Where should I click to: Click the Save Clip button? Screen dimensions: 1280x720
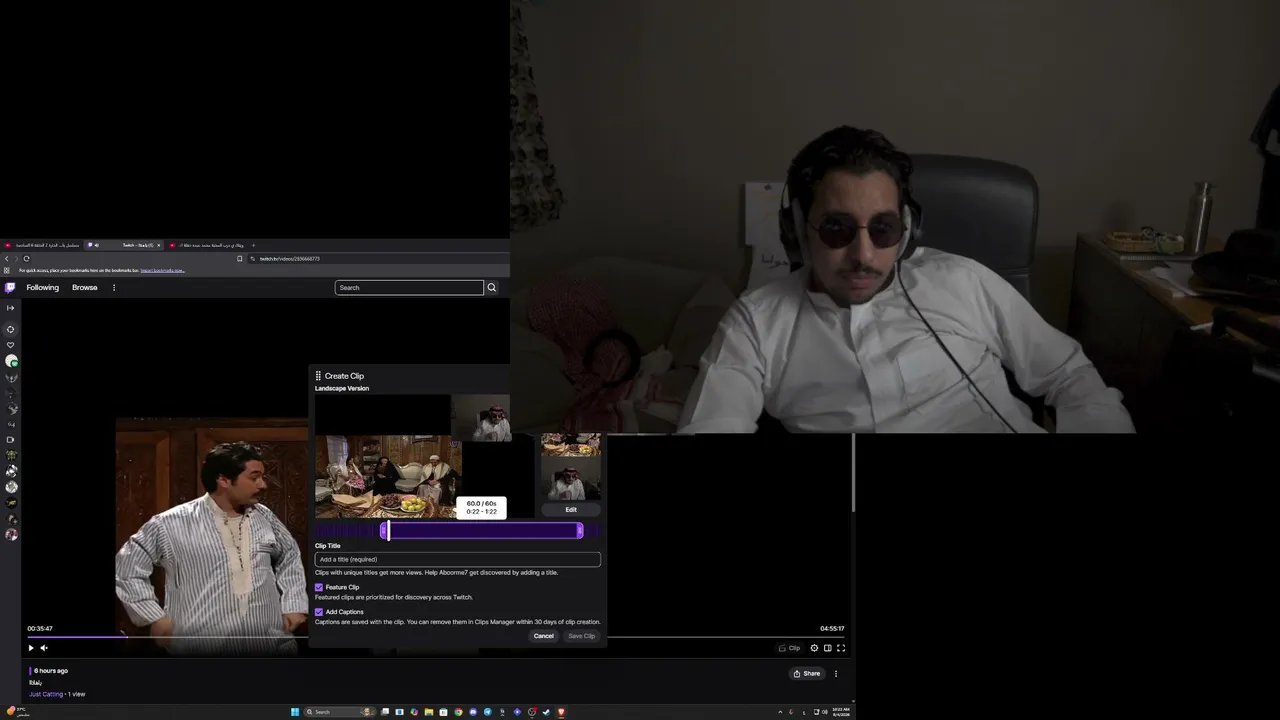[x=581, y=636]
